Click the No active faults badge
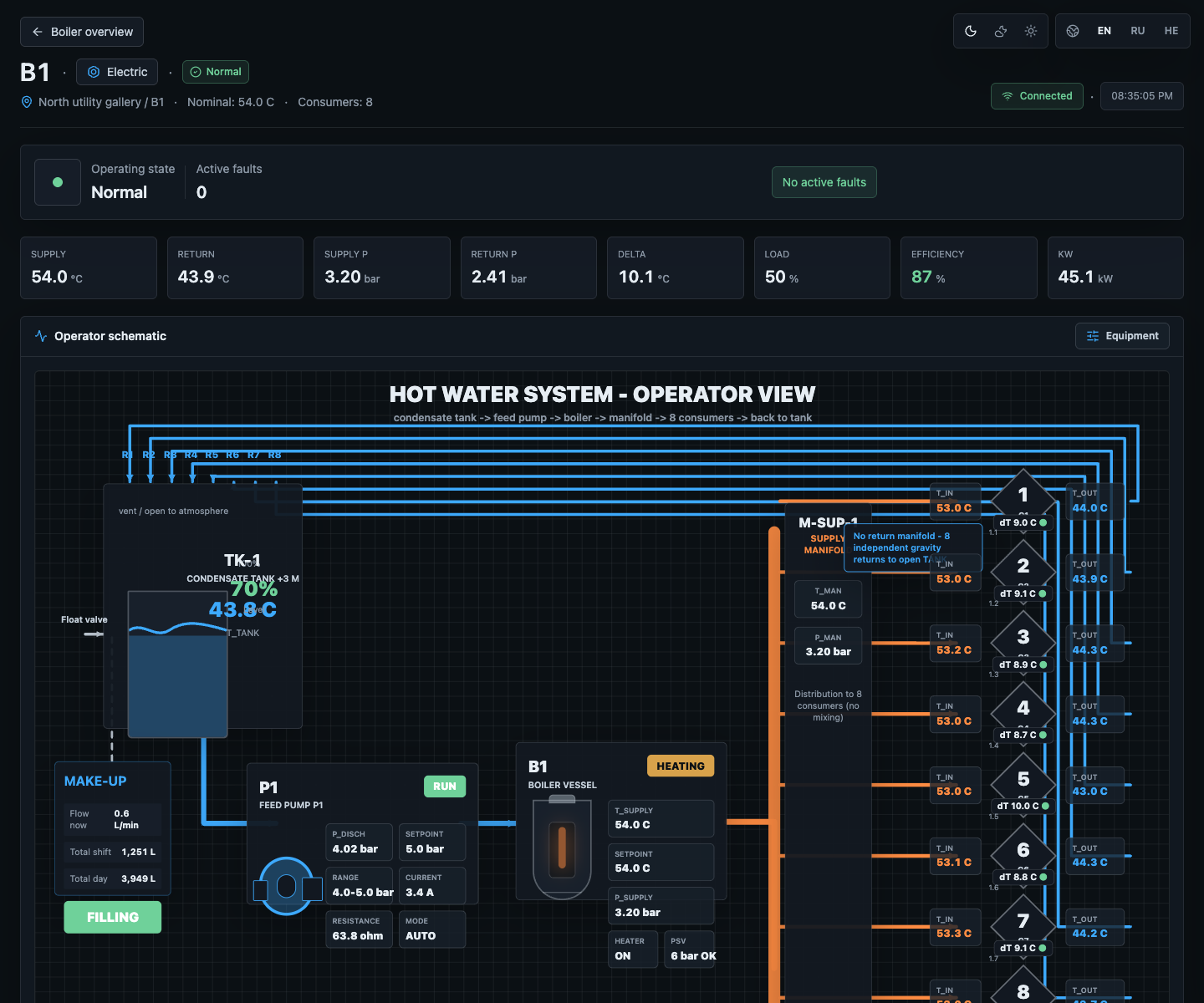1204x1003 pixels. click(824, 182)
